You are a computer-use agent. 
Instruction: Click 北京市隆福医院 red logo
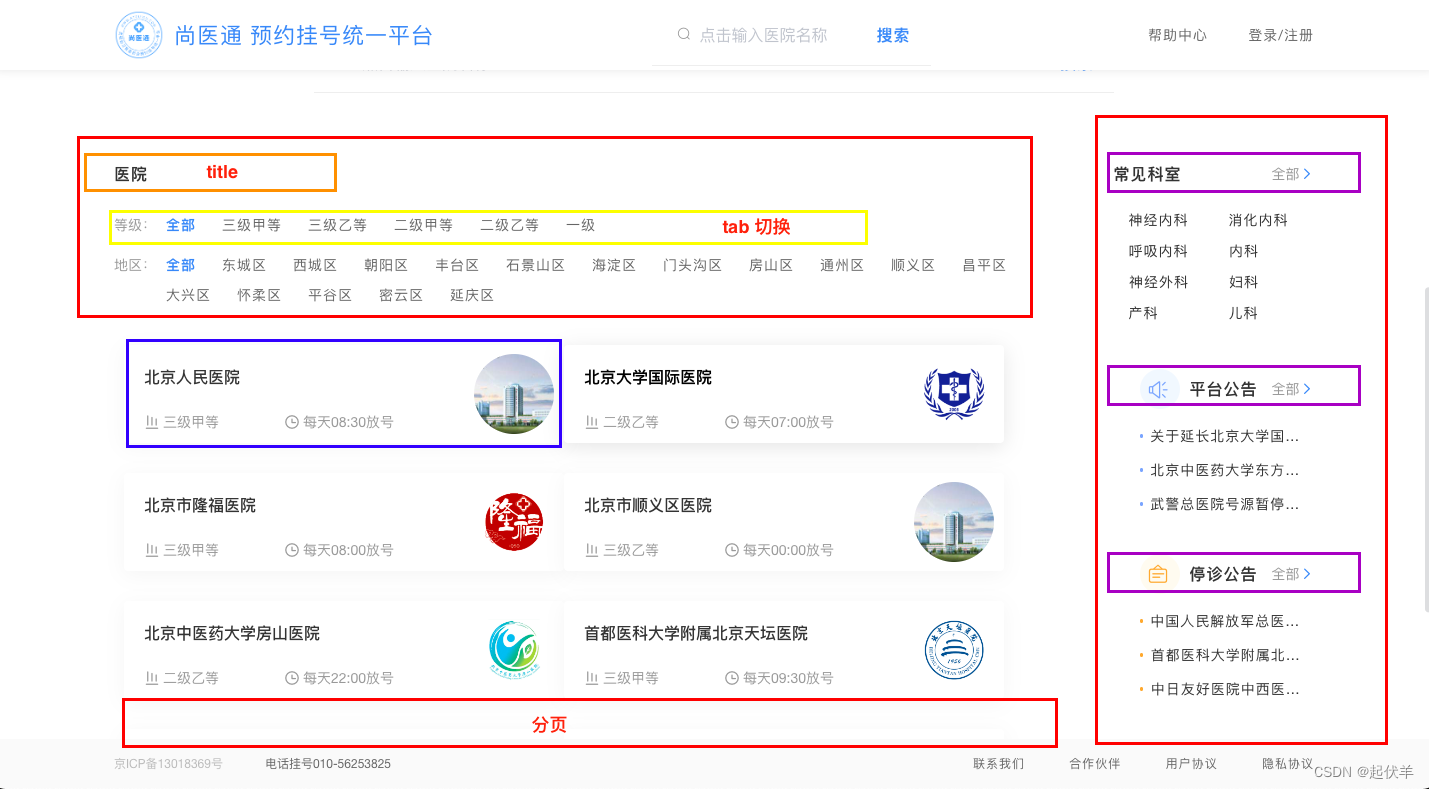(x=514, y=522)
